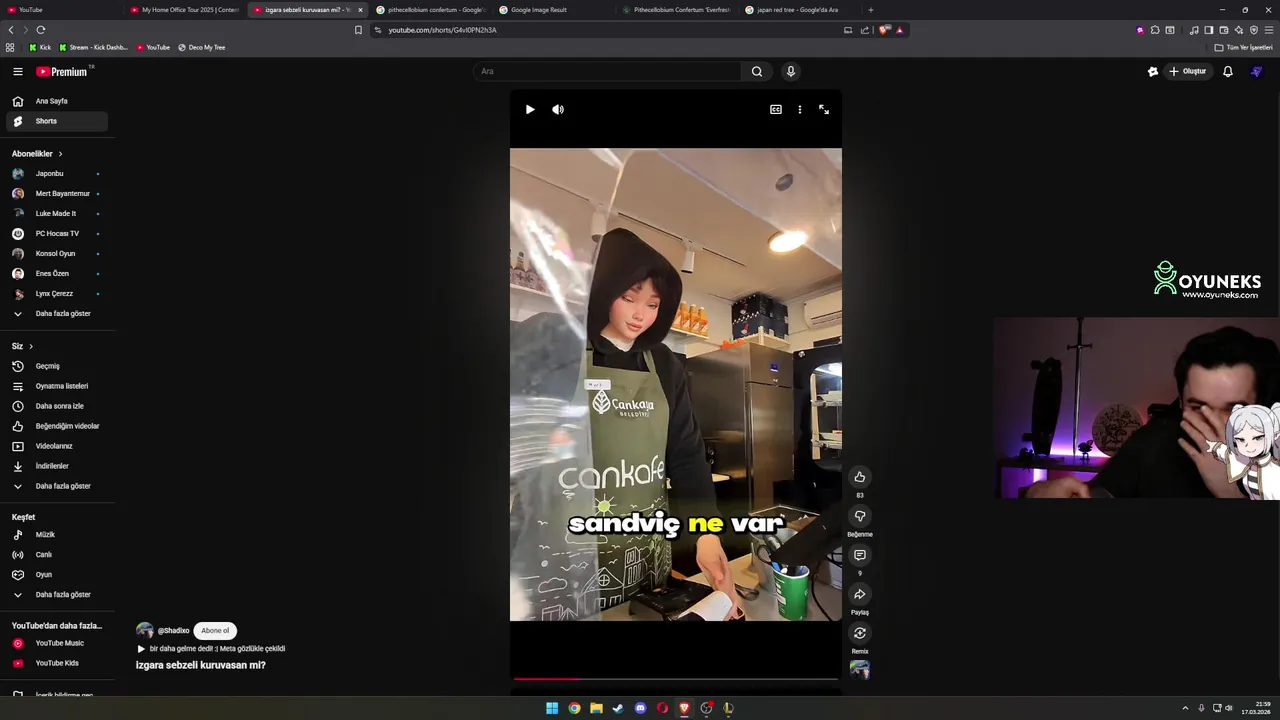
Task: Enter fullscreen for the Short
Action: 824,109
